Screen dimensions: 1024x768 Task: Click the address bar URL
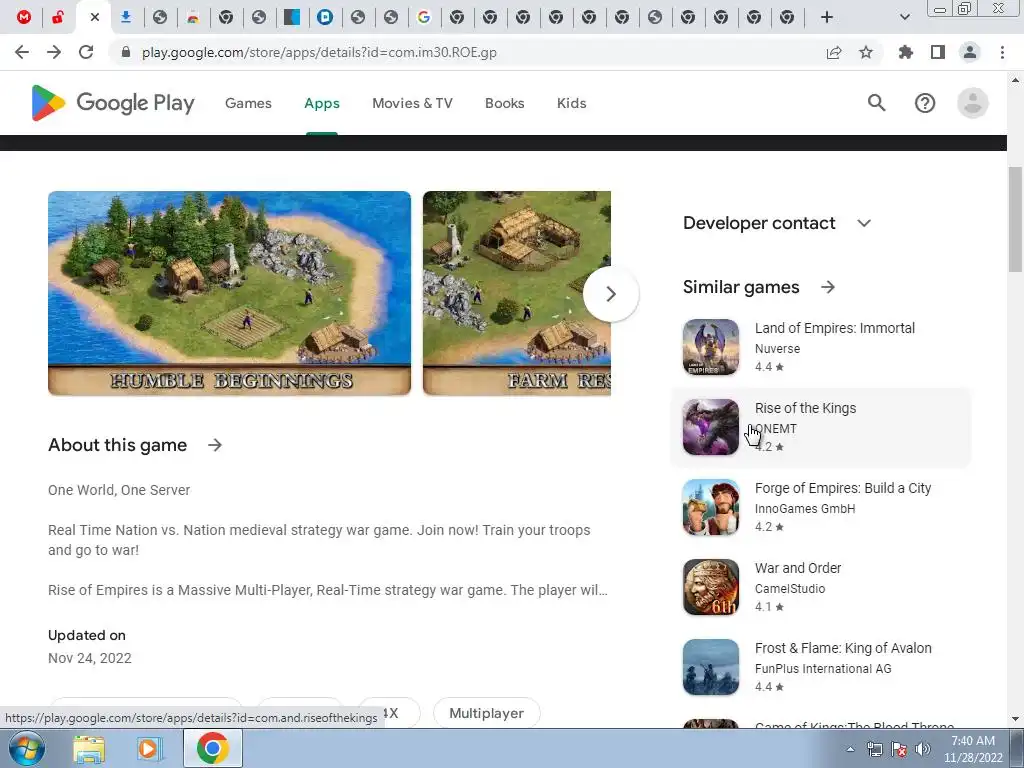pos(319,52)
